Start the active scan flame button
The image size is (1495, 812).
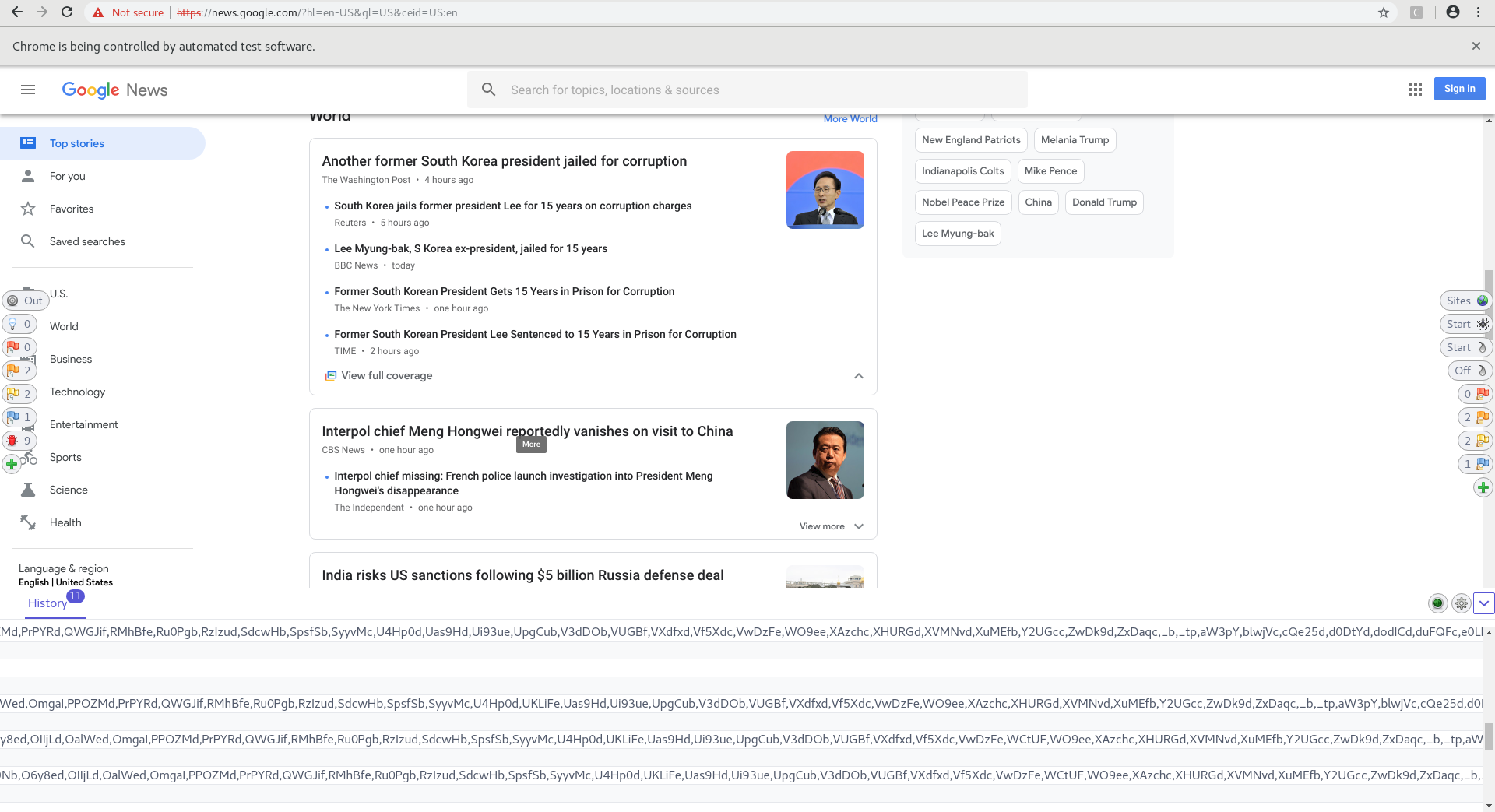1466,347
